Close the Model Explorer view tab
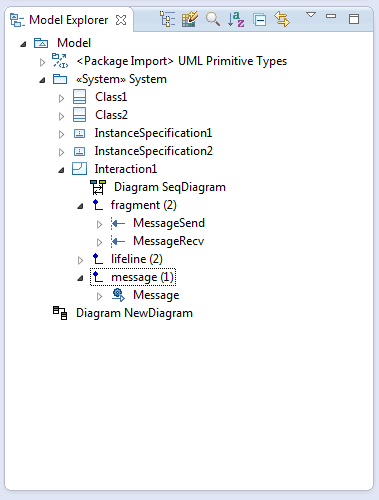Viewport: 379px width, 500px height. tap(121, 20)
